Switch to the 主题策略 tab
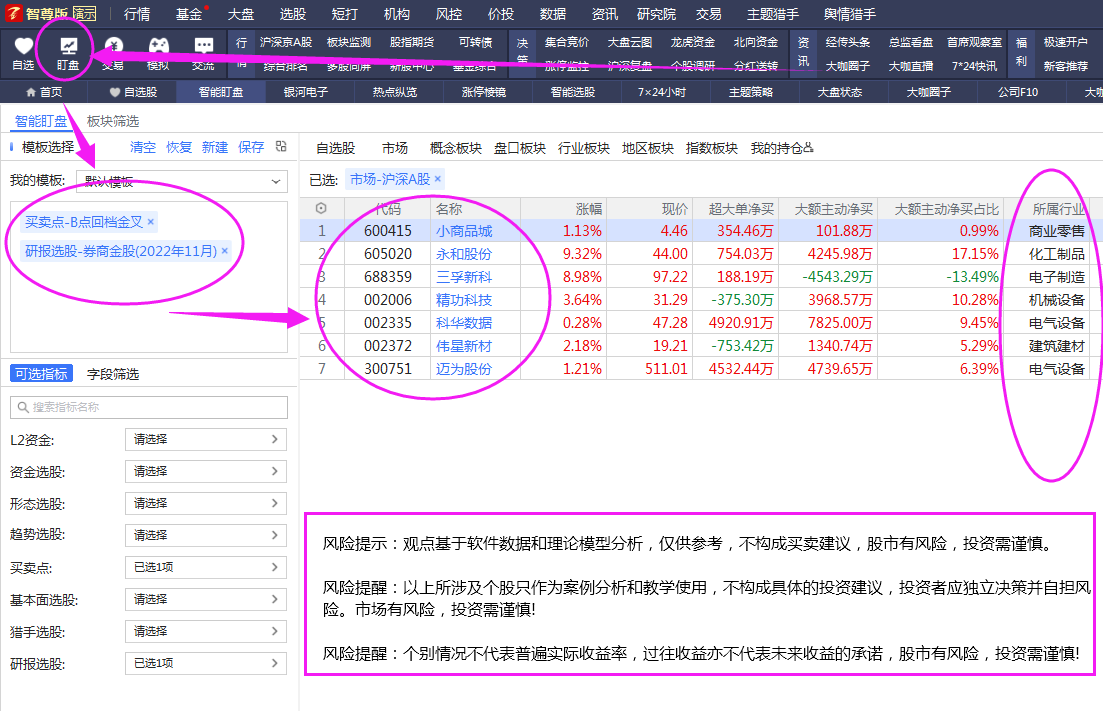 (751, 92)
